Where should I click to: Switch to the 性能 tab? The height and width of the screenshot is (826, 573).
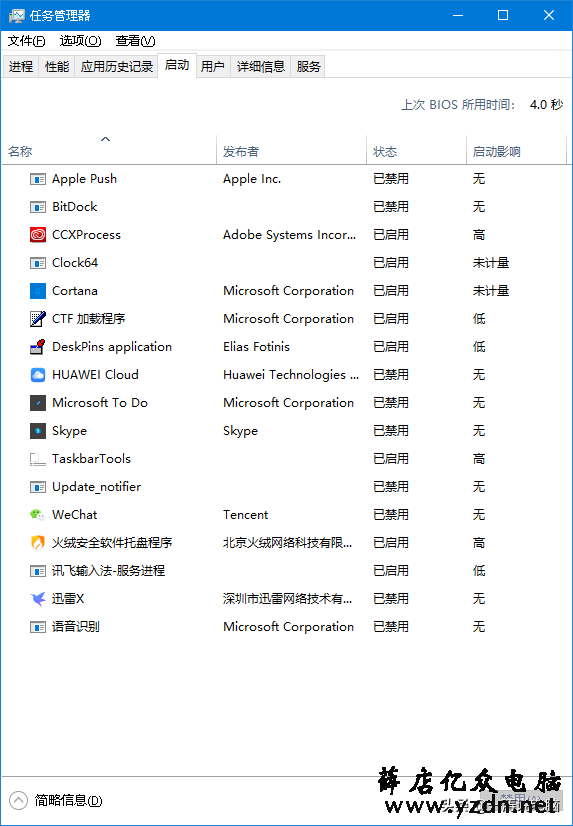57,66
